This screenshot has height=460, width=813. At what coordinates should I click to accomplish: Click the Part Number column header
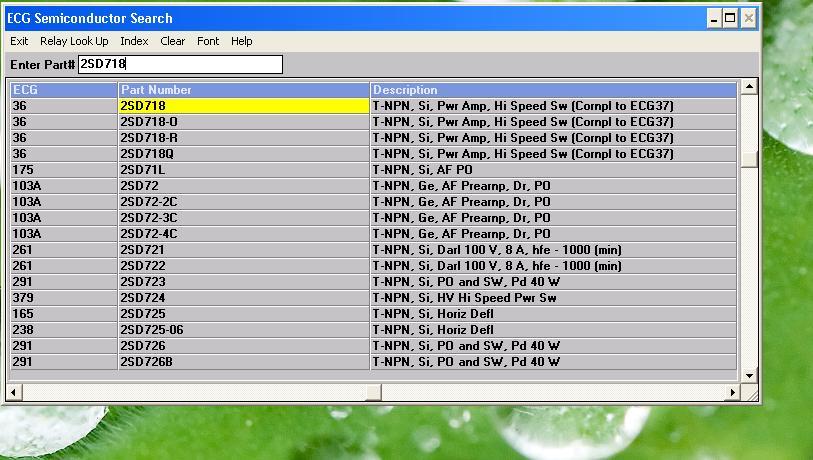244,90
